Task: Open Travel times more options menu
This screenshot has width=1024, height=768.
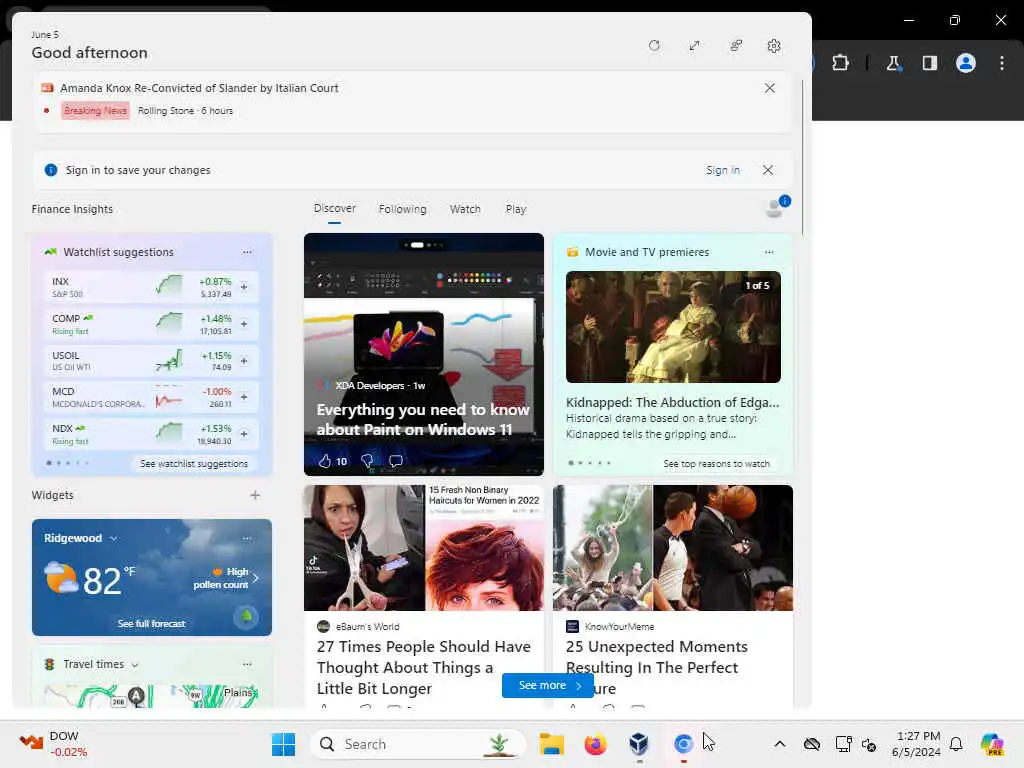Action: (x=247, y=664)
